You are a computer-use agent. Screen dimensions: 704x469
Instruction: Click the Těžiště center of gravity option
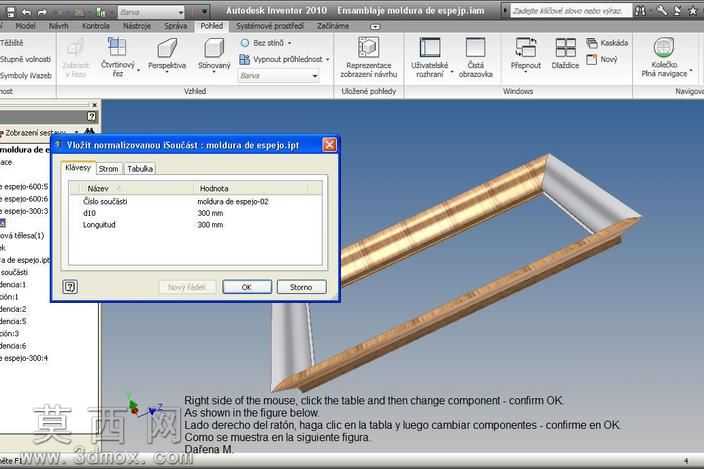[x=12, y=43]
